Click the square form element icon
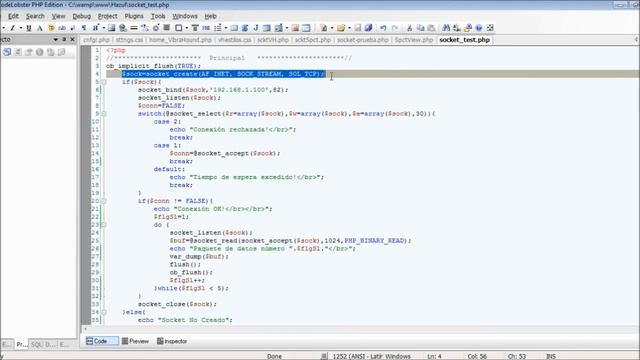This screenshot has width=640, height=360. pyautogui.click(x=178, y=28)
